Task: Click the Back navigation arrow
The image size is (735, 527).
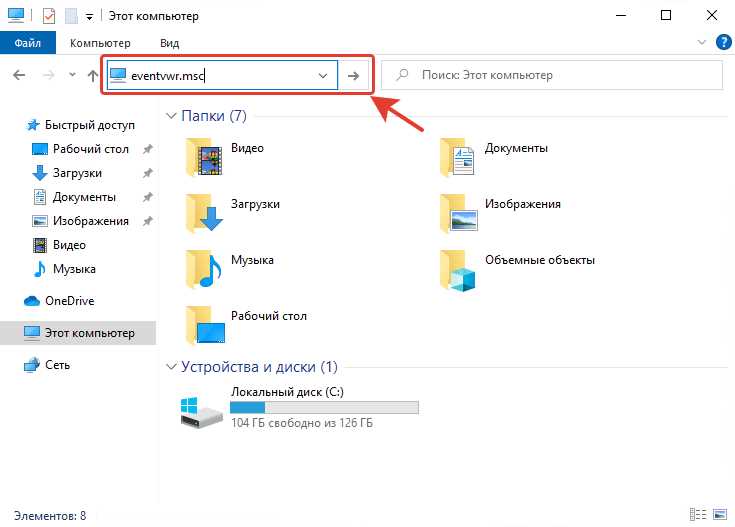Action: pyautogui.click(x=19, y=75)
